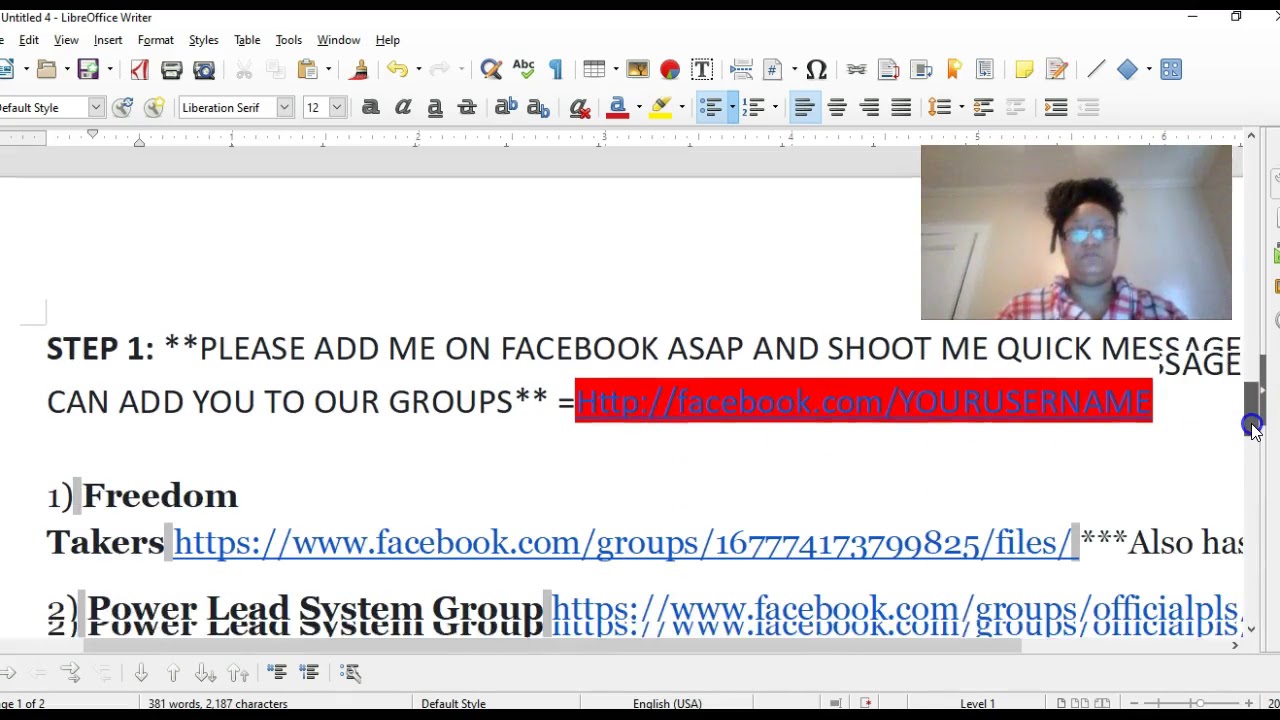1280x720 pixels.
Task: Click the Print icon
Action: (171, 69)
